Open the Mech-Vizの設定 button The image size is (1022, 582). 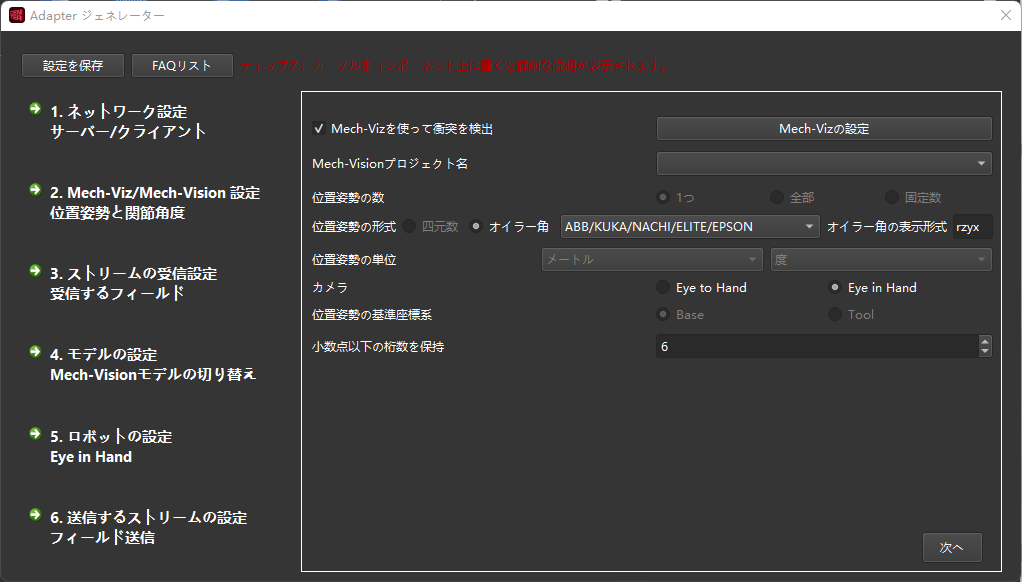pyautogui.click(x=824, y=128)
